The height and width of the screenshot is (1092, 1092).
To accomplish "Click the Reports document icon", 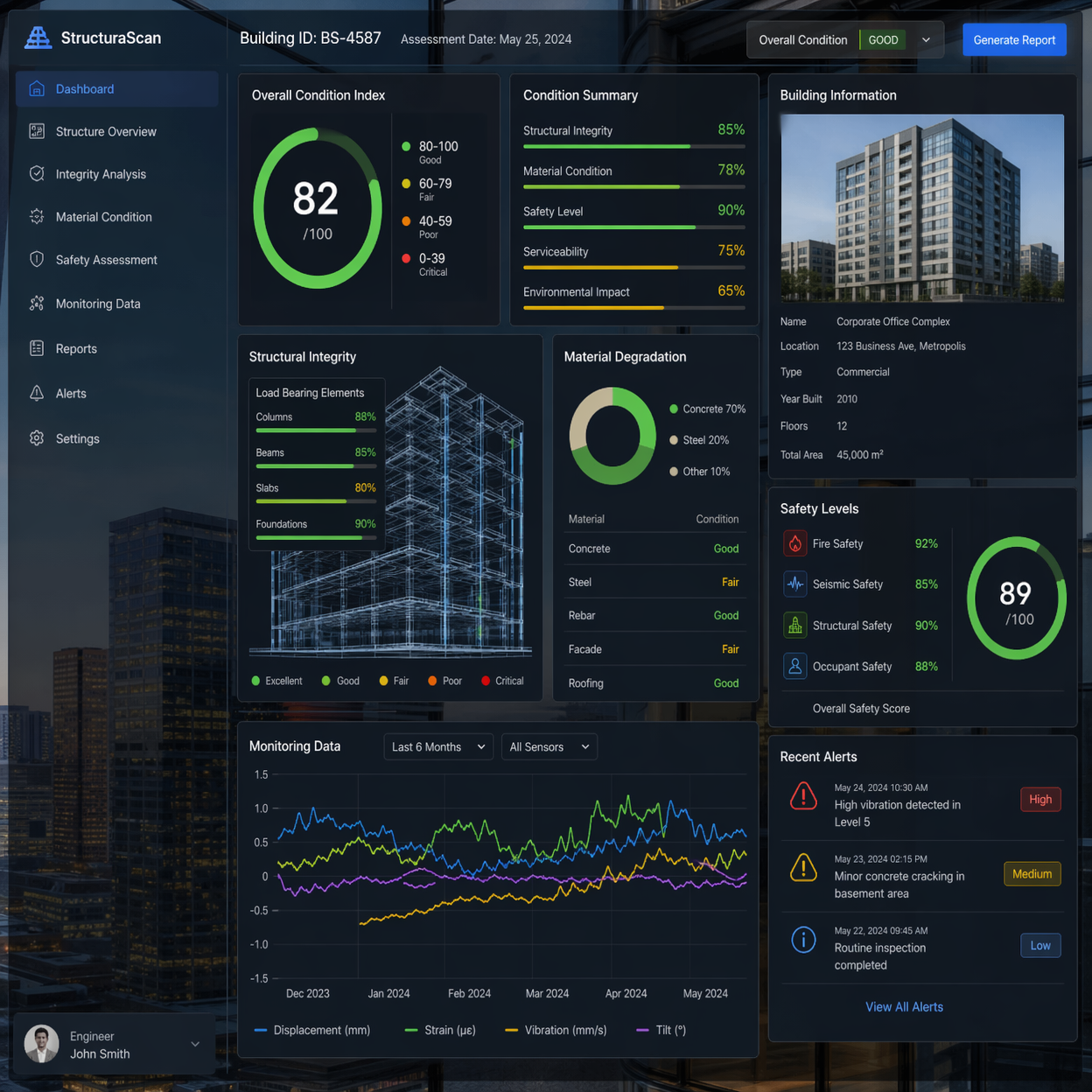I will [x=37, y=348].
